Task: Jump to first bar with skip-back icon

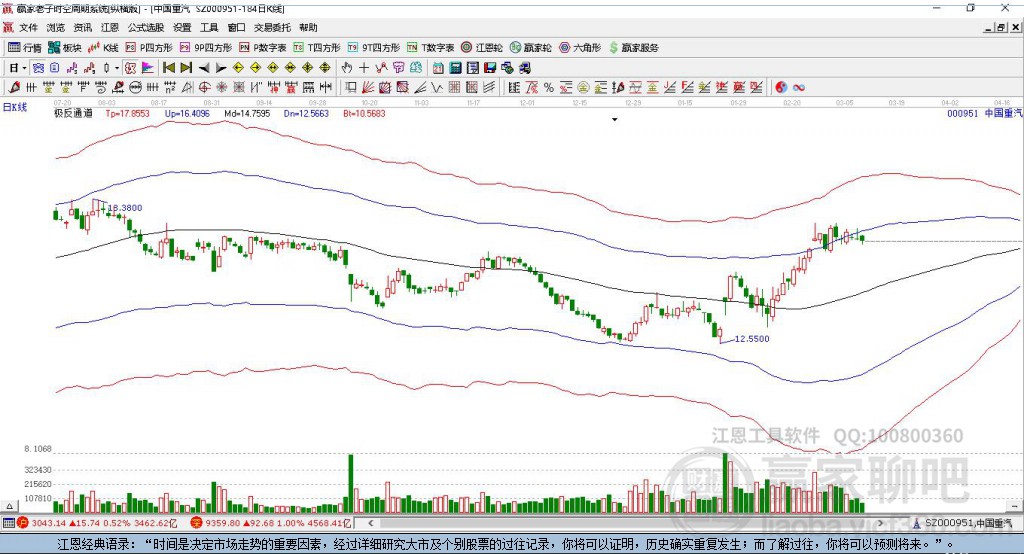Action: (169, 67)
